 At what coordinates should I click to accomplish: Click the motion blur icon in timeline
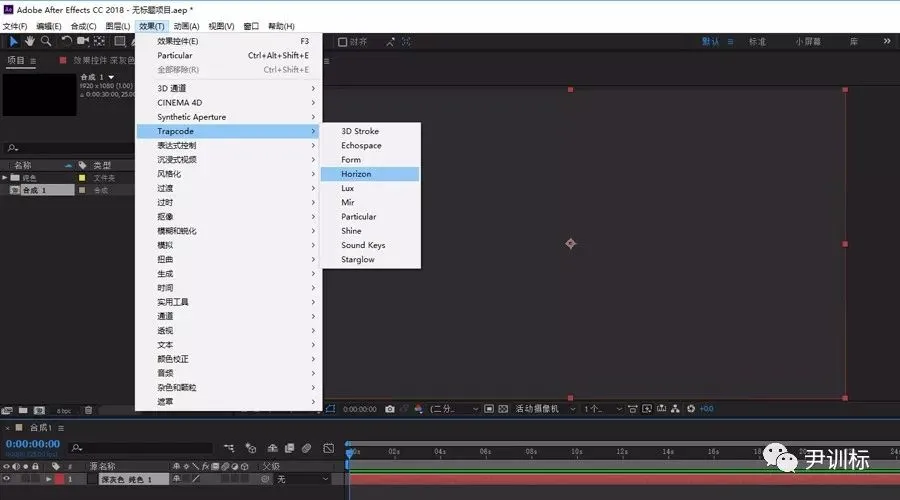(307, 448)
